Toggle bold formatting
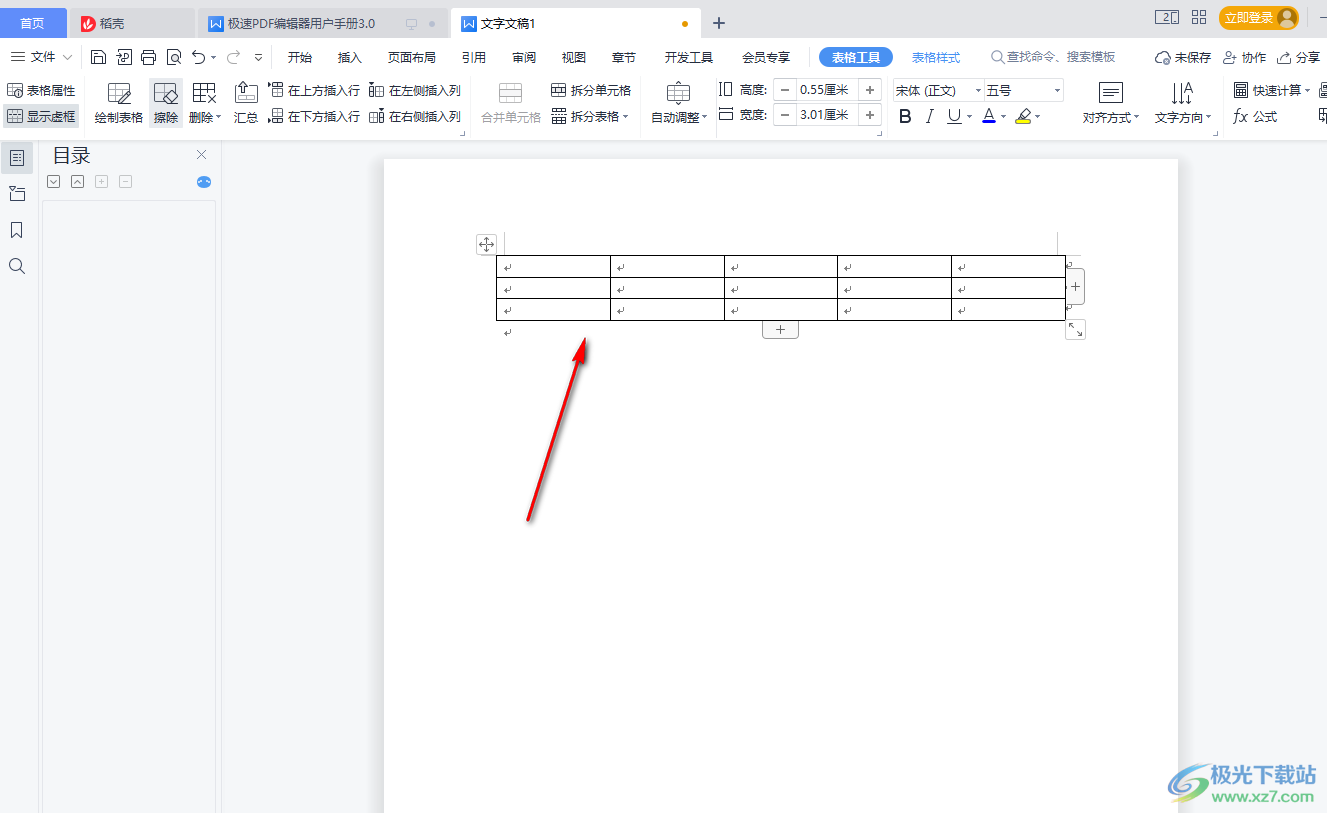 904,116
